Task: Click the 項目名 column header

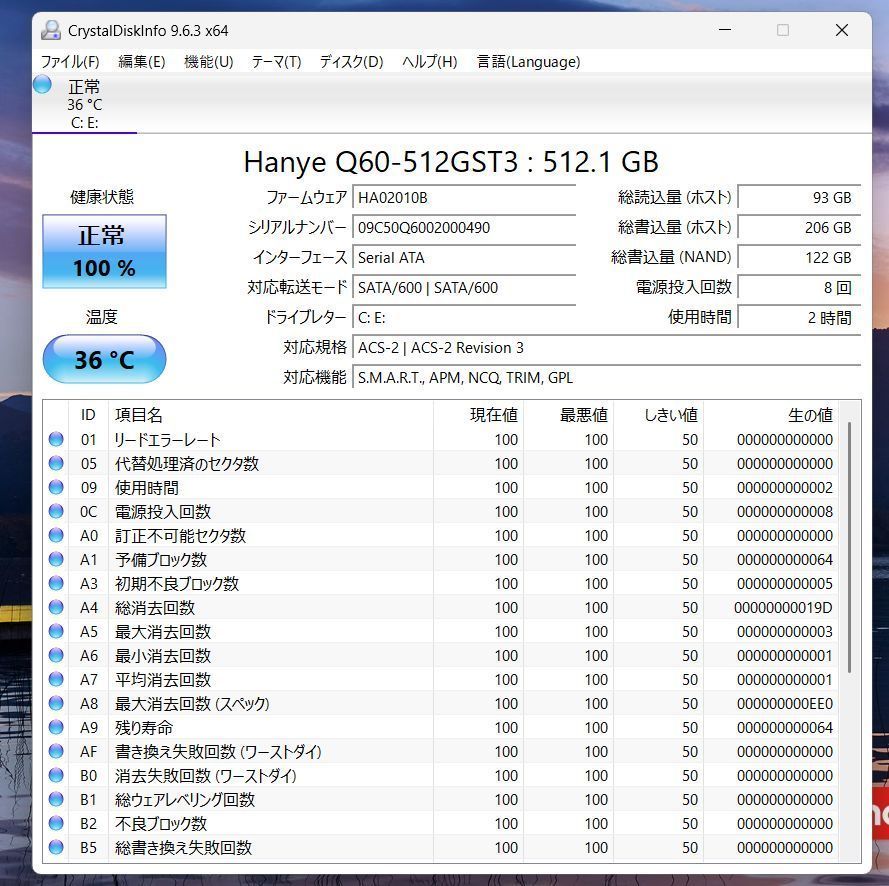Action: coord(139,414)
